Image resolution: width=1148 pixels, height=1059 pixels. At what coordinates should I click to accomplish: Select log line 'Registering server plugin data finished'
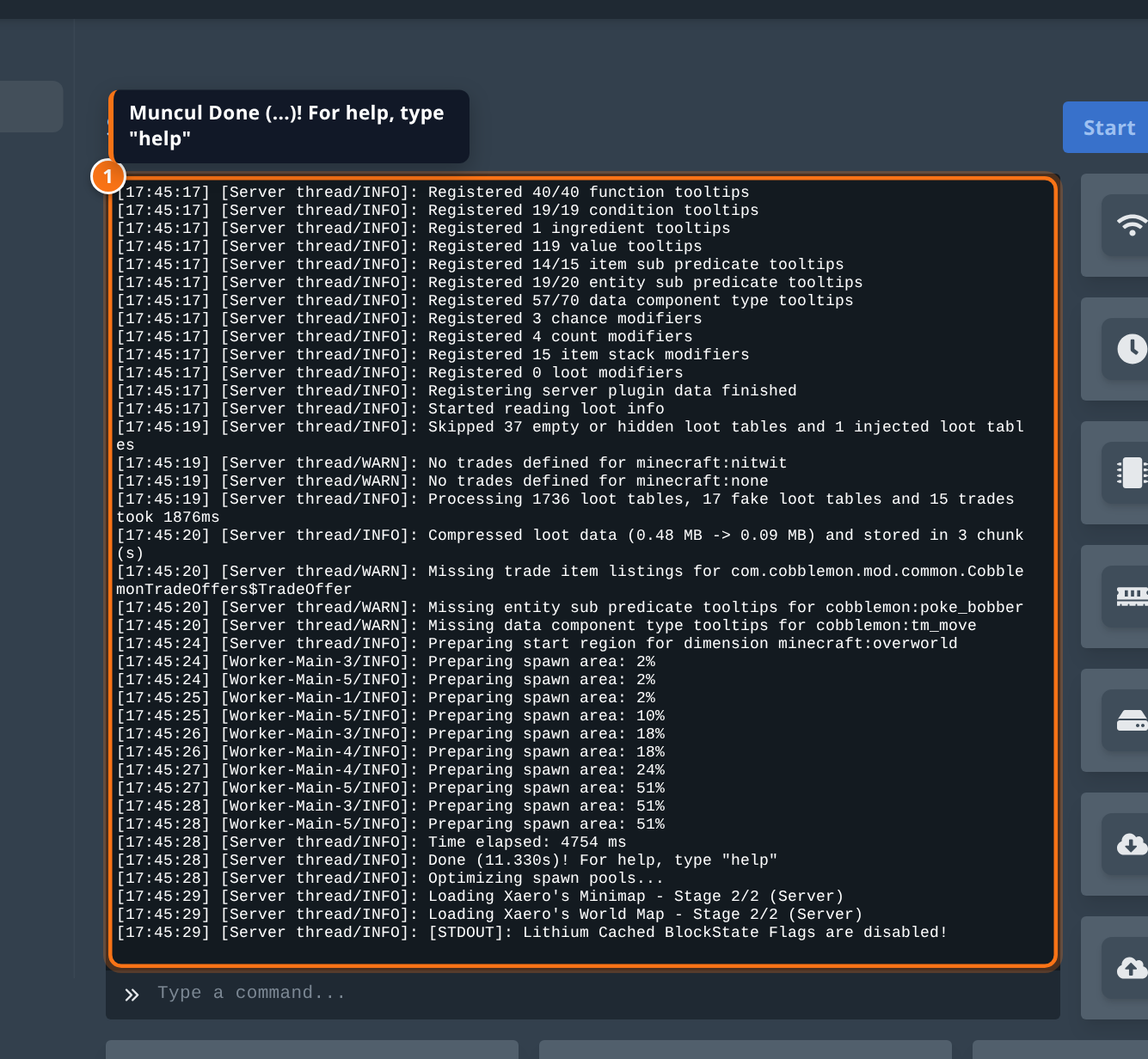tap(457, 391)
